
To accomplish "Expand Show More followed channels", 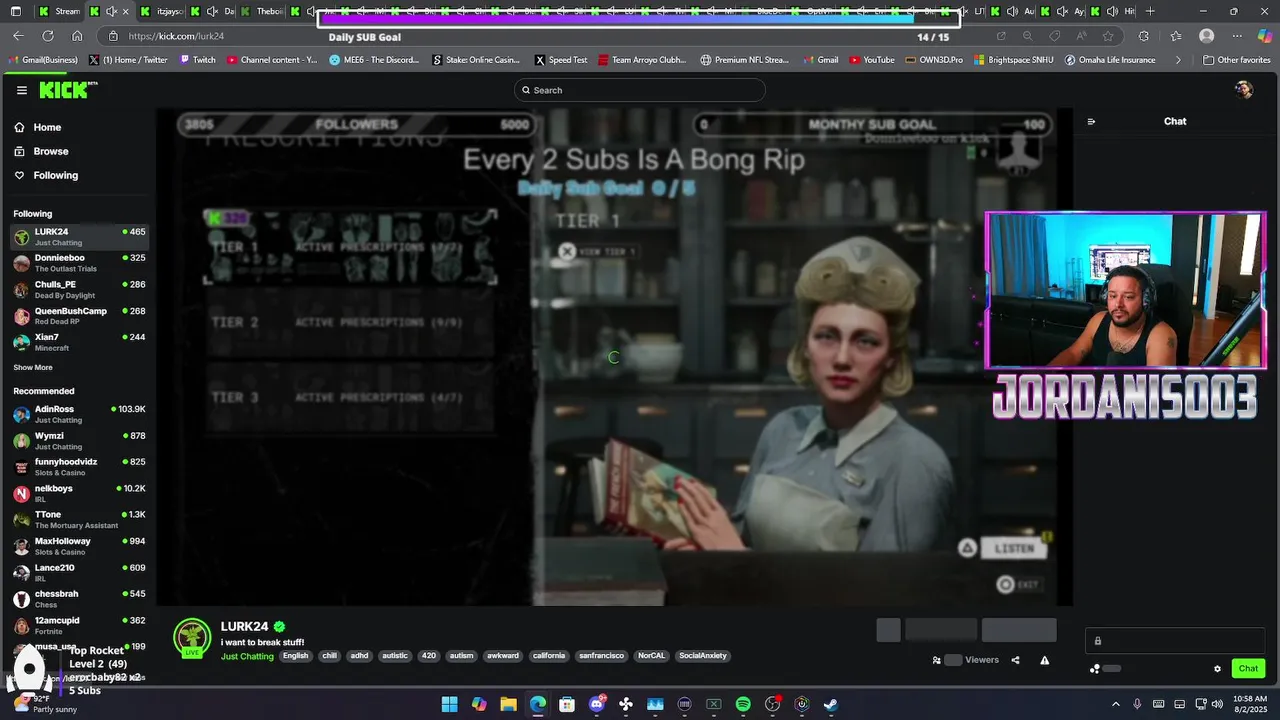I will [33, 367].
